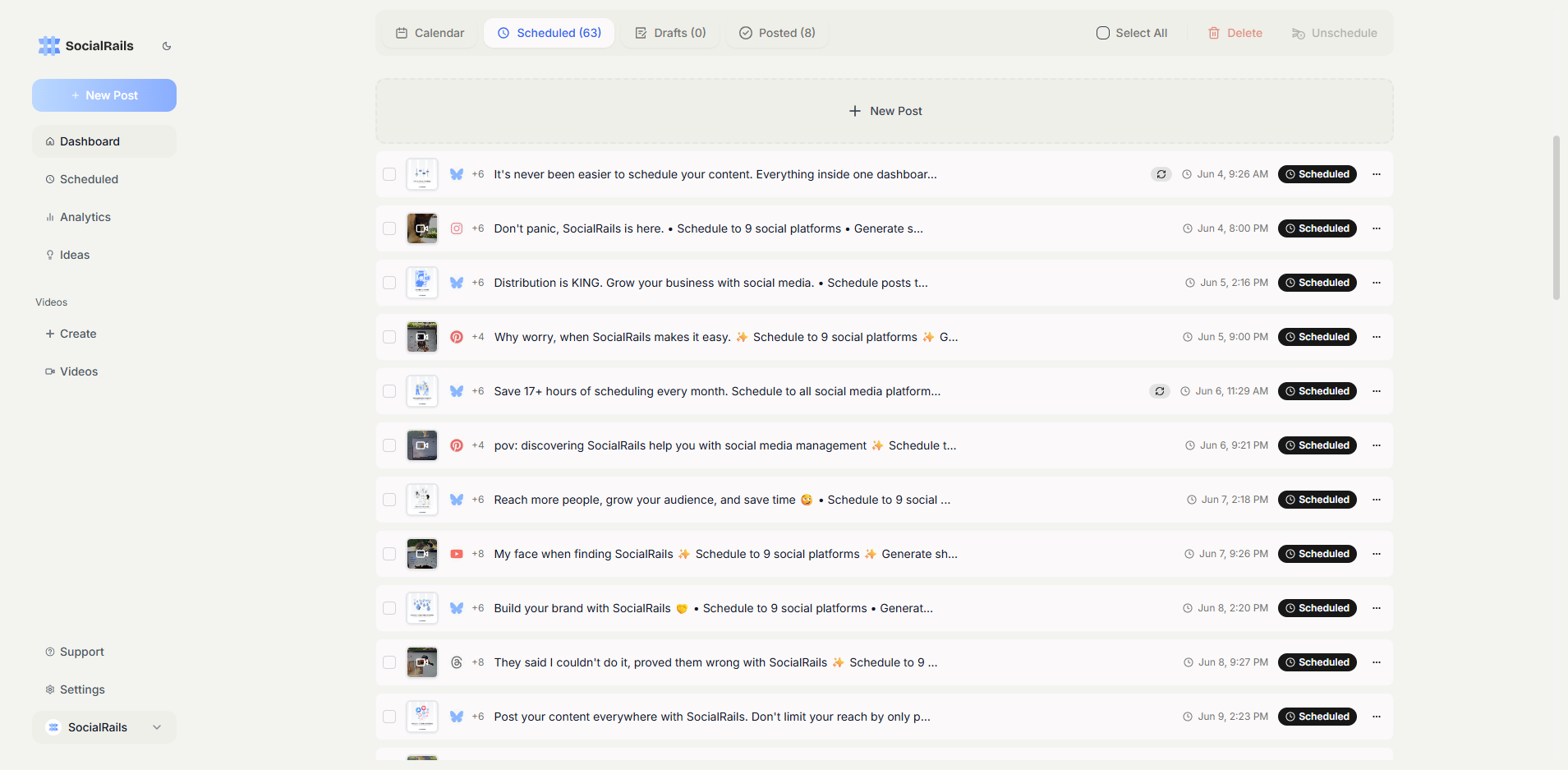Open the Support page from the sidebar
The image size is (1568, 770).
click(80, 652)
